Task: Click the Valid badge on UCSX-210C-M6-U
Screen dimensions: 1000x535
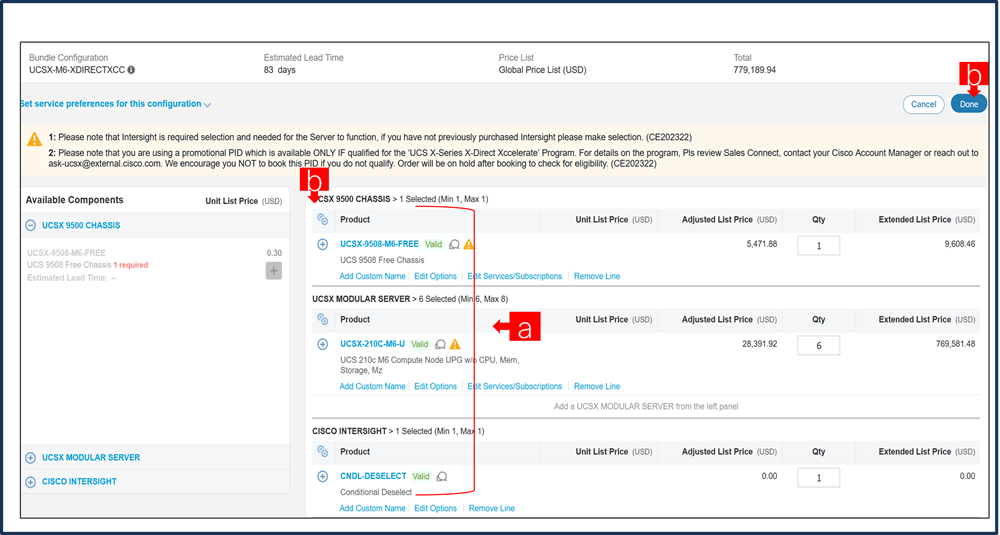Action: point(420,344)
